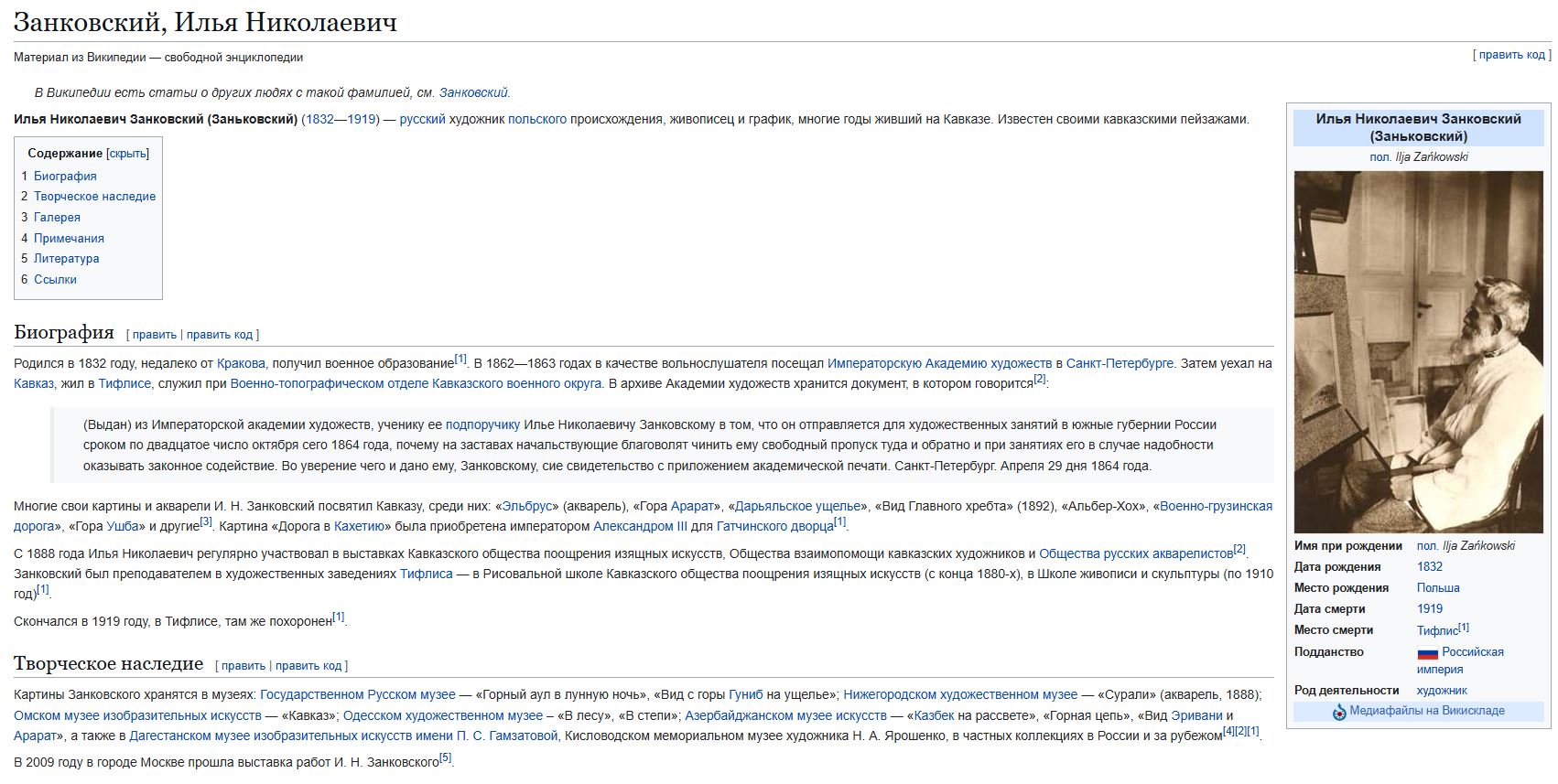The image size is (1558, 784).
Task: Open 'Российская империя' link in infobox
Action: pos(1460,660)
